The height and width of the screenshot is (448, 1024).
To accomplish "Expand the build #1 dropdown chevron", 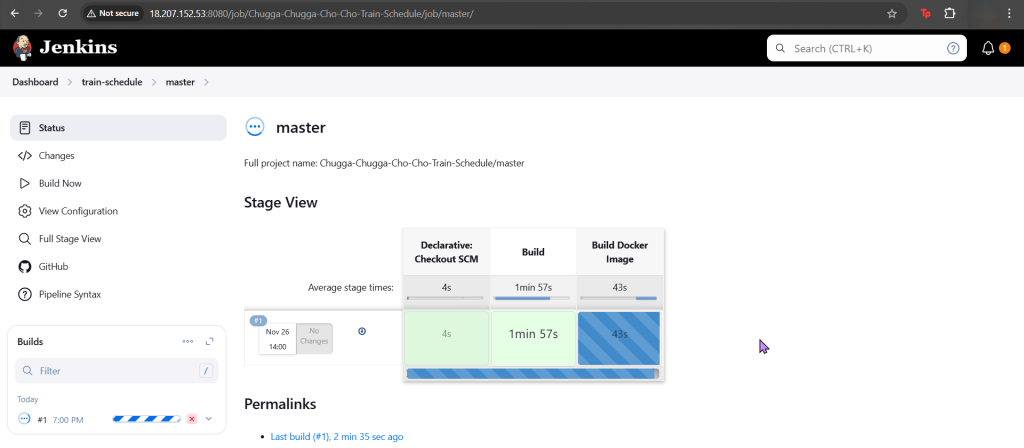I will [209, 419].
